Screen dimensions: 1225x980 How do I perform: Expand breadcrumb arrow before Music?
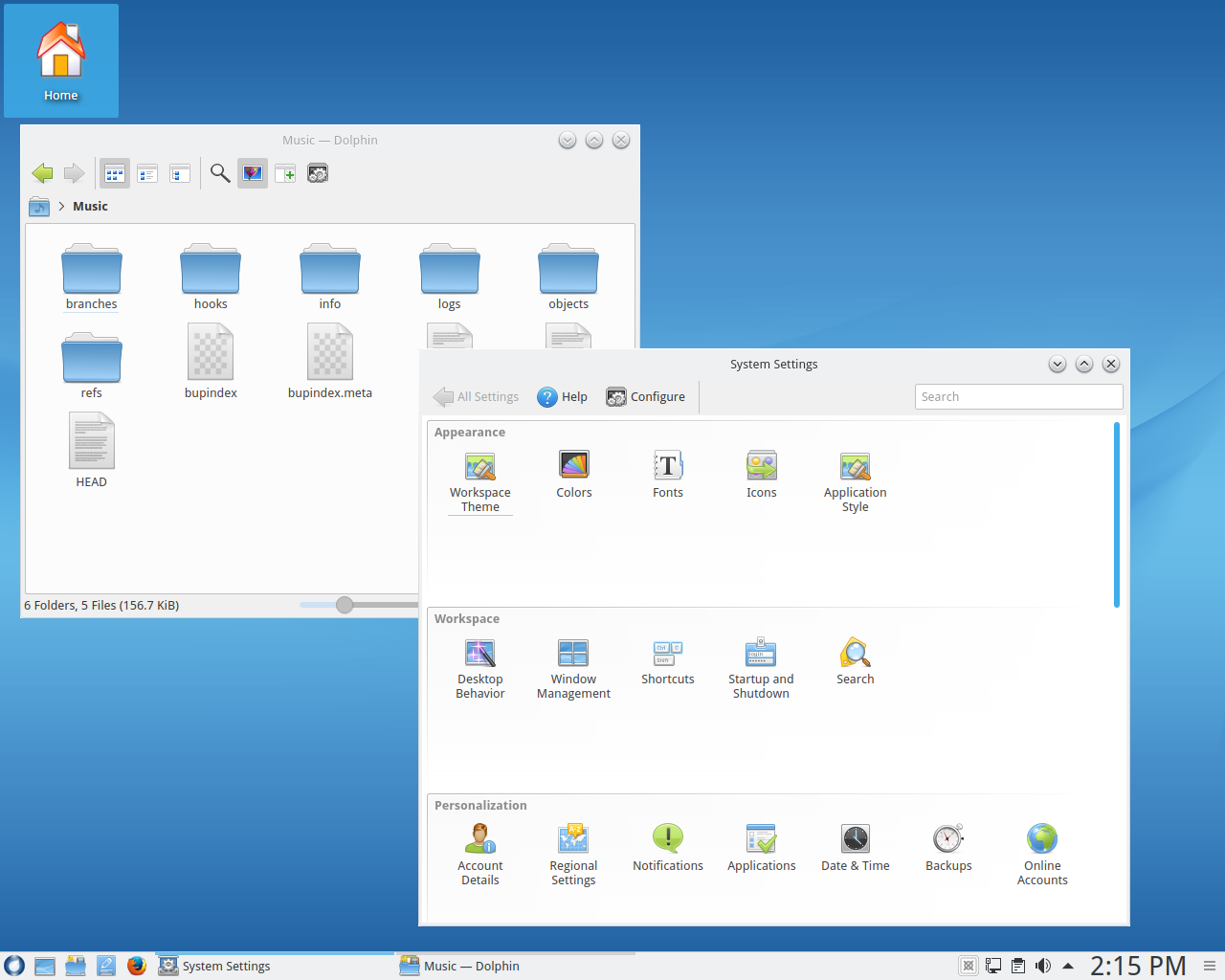pyautogui.click(x=61, y=206)
